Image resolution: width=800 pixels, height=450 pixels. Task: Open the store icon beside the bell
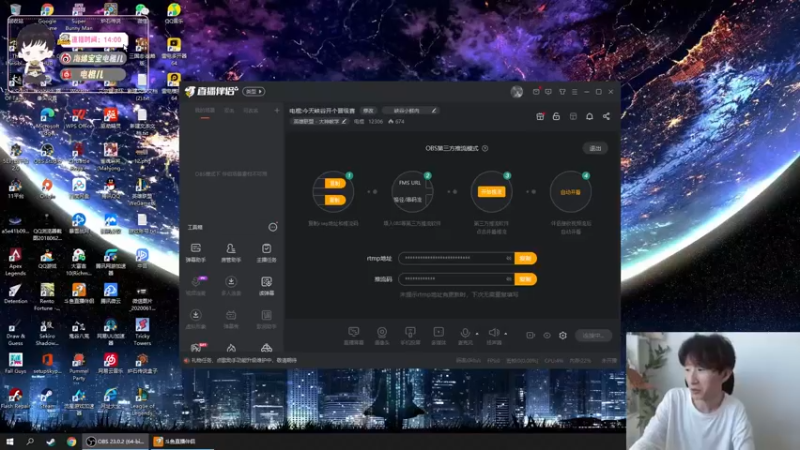(x=573, y=116)
